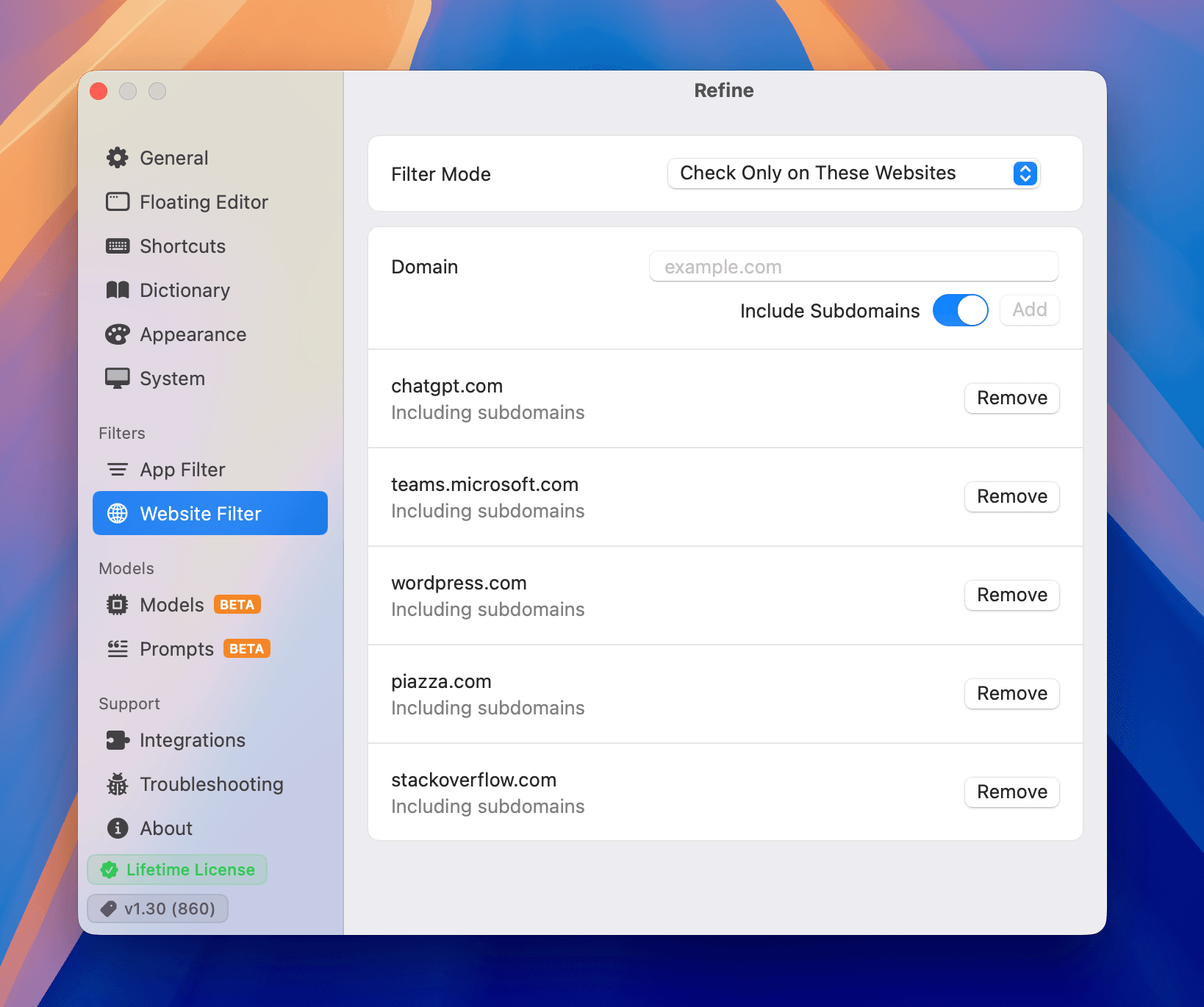Click the Add domain button
Image resolution: width=1204 pixels, height=1007 pixels.
[x=1029, y=310]
